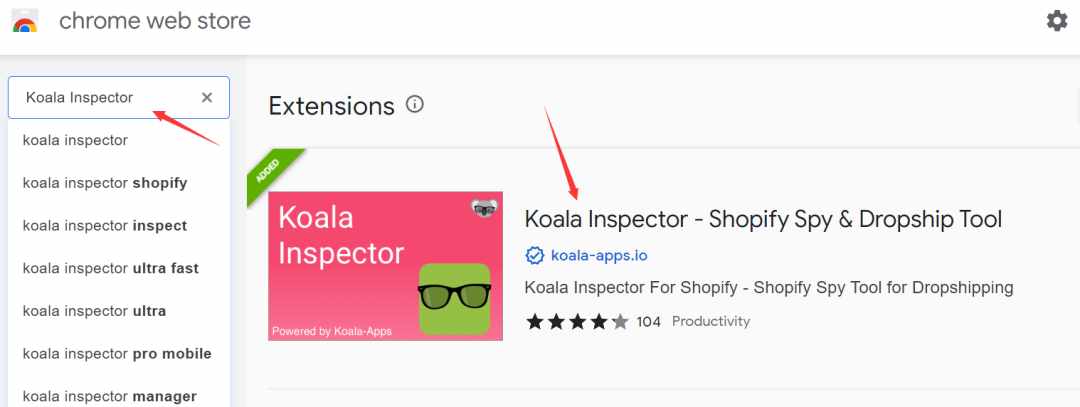Open the Koala Inspector pink thumbnail
This screenshot has height=407, width=1080.
385,266
